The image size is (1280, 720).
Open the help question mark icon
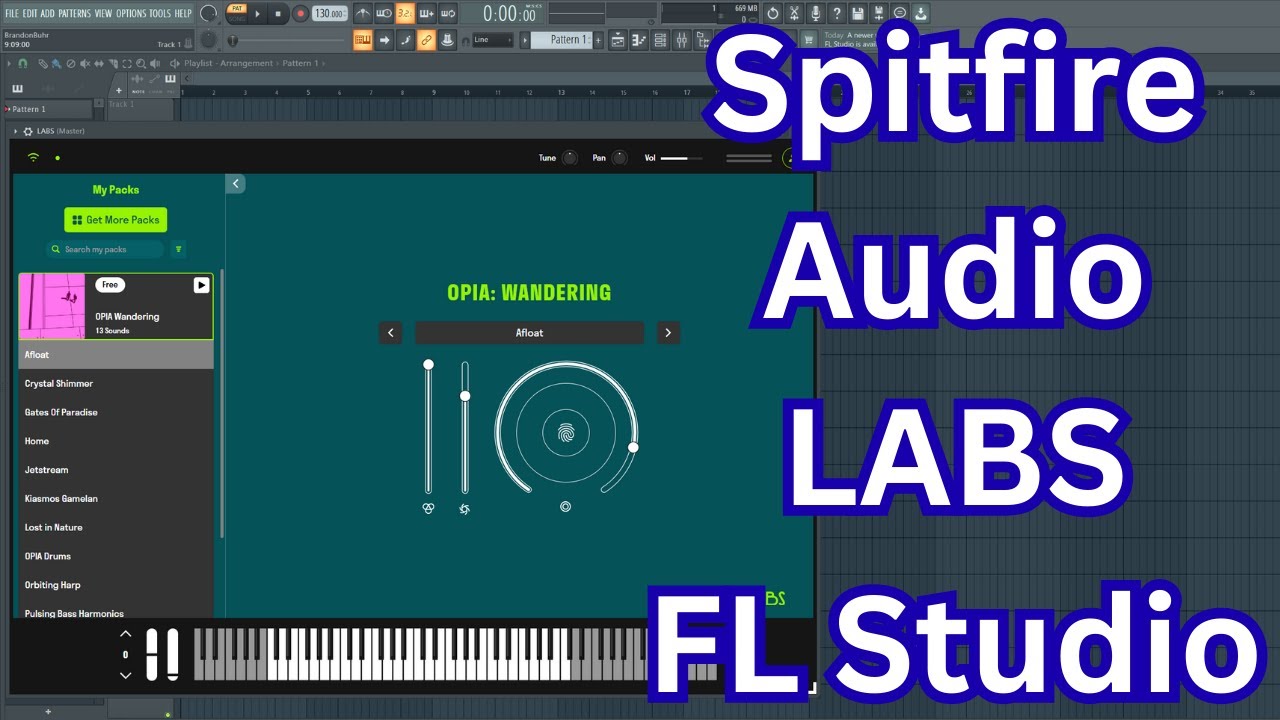click(837, 13)
